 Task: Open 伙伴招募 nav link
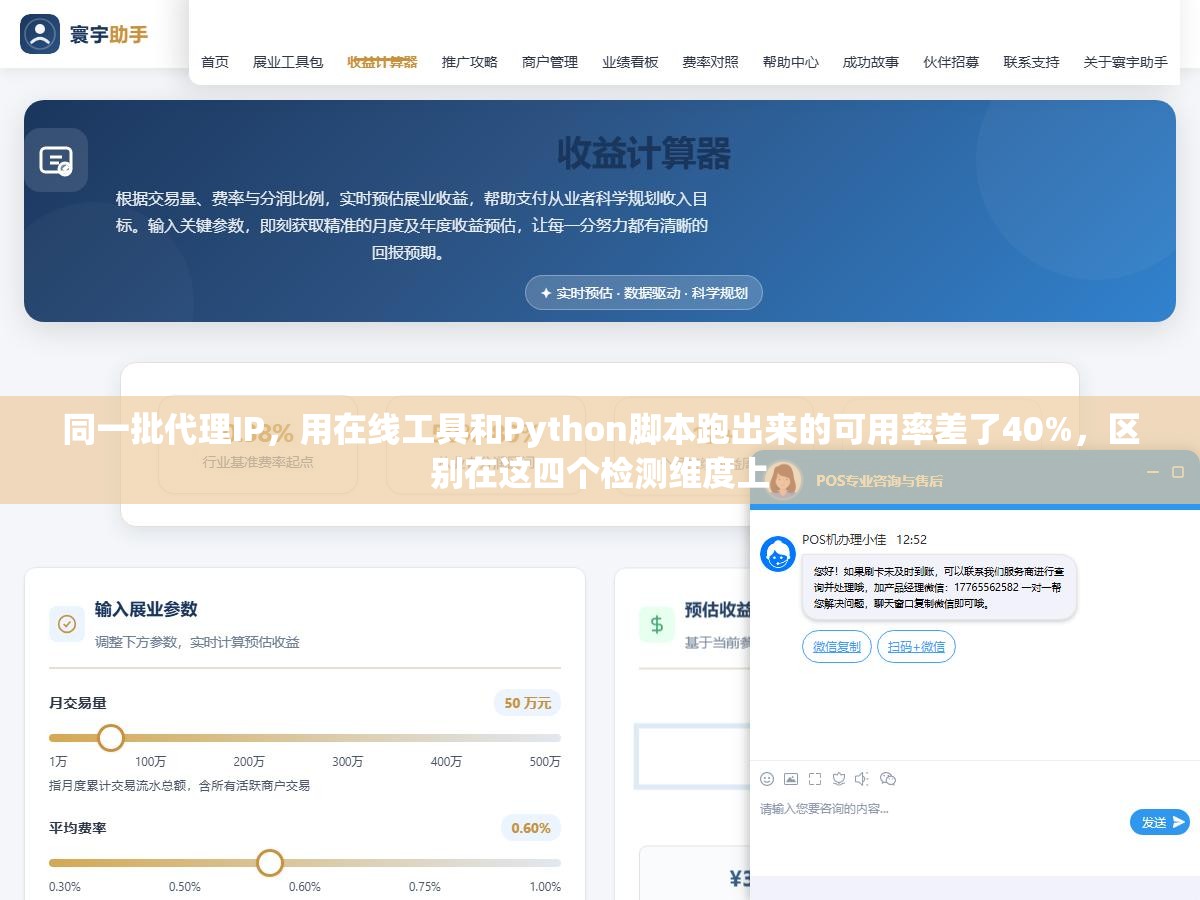point(951,62)
